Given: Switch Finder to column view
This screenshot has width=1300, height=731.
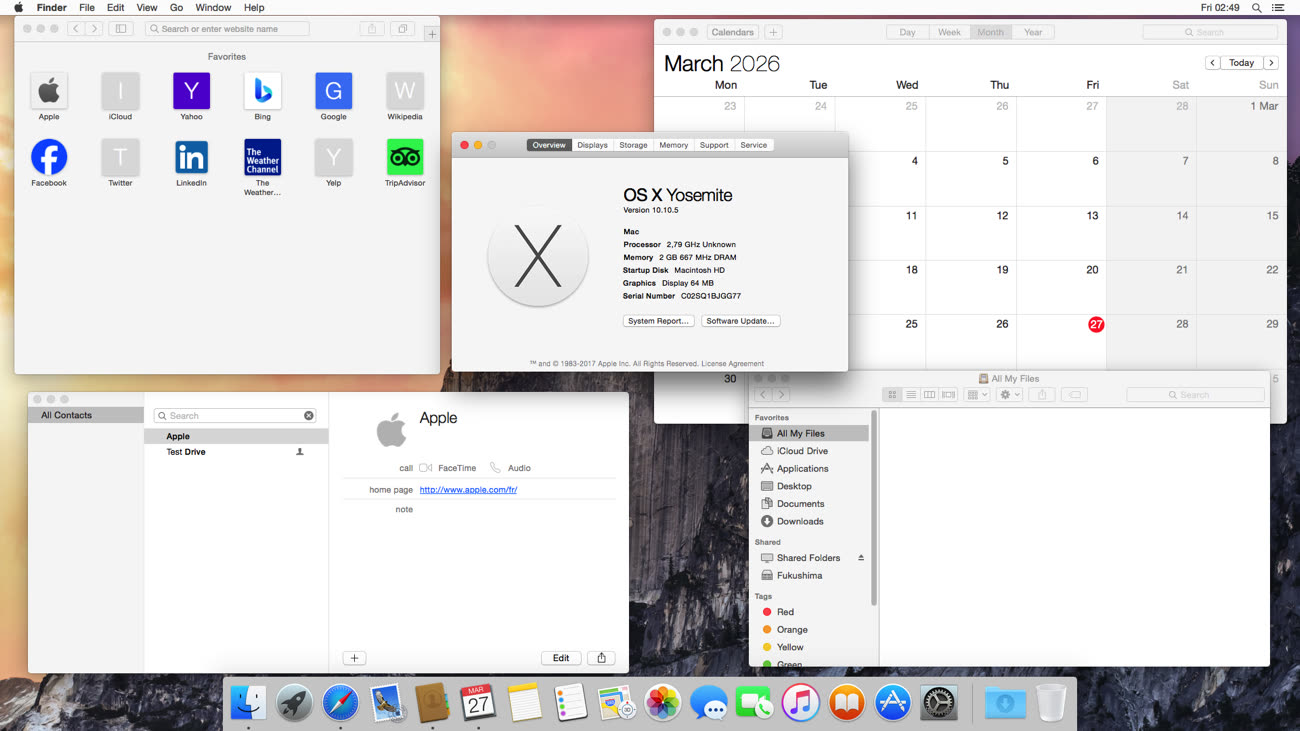Looking at the screenshot, I should [929, 395].
